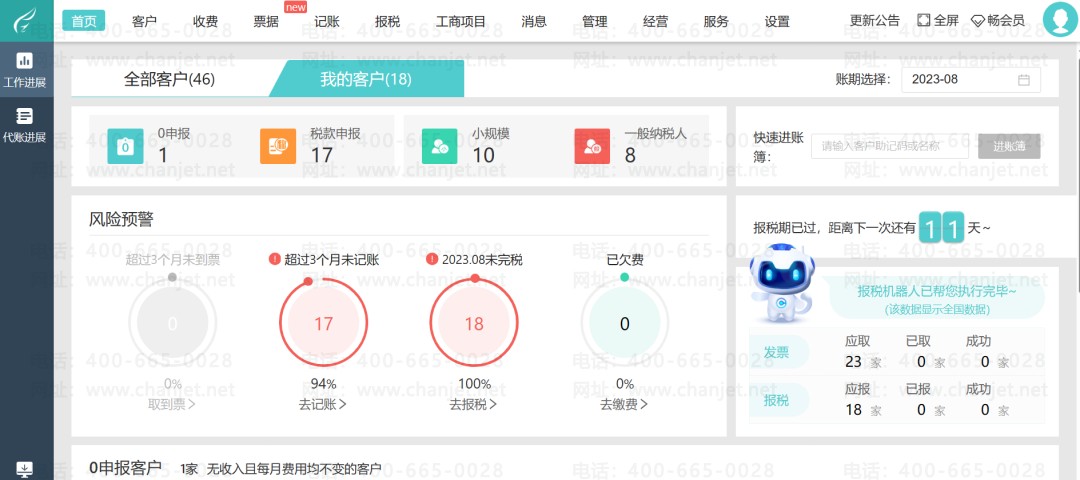Open the 更新公告 link

coord(875,21)
